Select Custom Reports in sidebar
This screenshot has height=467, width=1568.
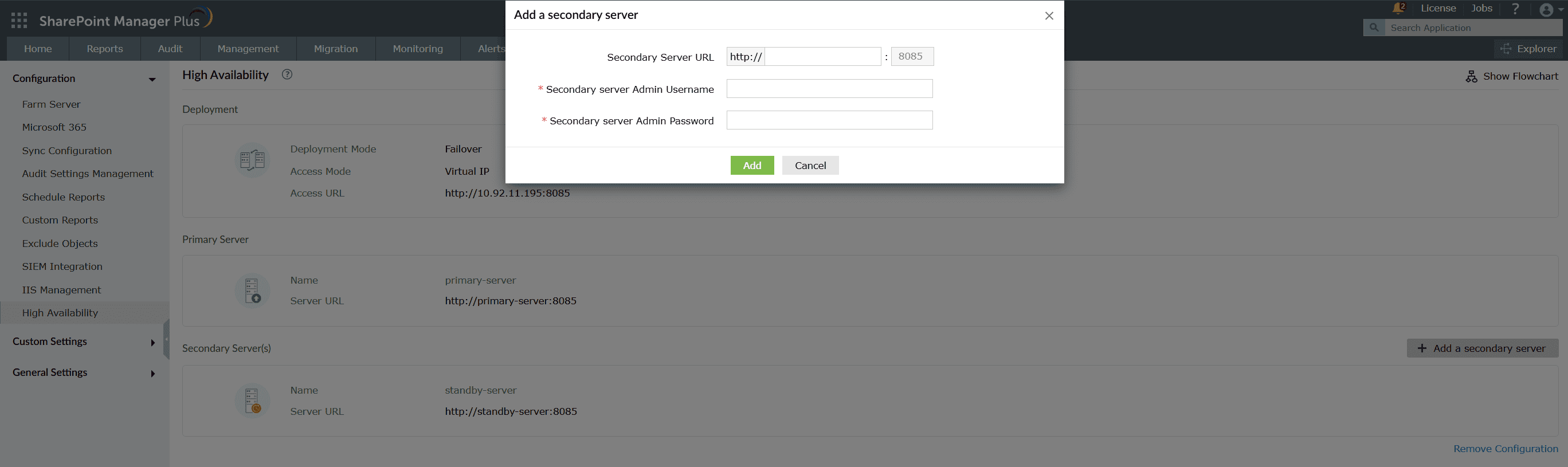[60, 221]
